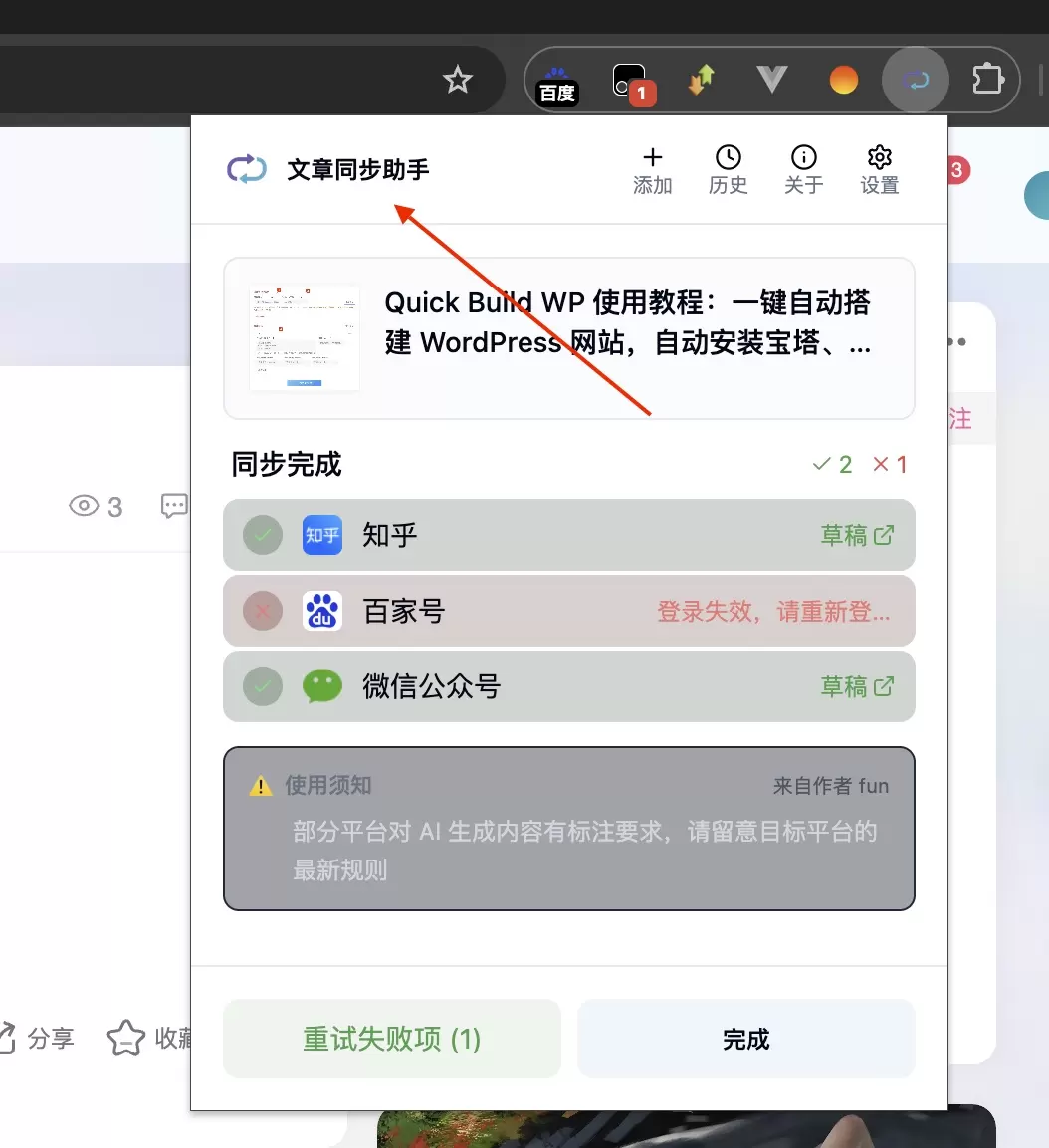Click the comment bubble icon on page
Viewport: 1049px width, 1148px height.
pyautogui.click(x=174, y=506)
